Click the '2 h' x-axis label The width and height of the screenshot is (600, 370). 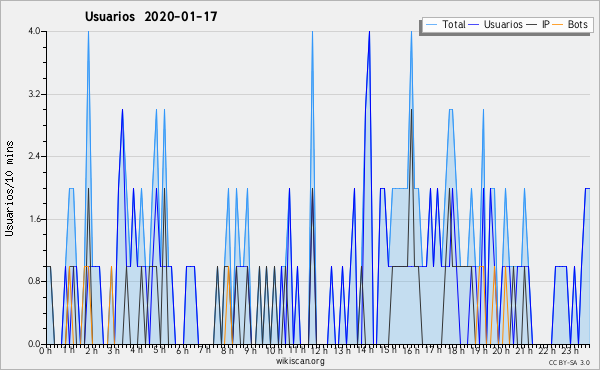(x=91, y=351)
